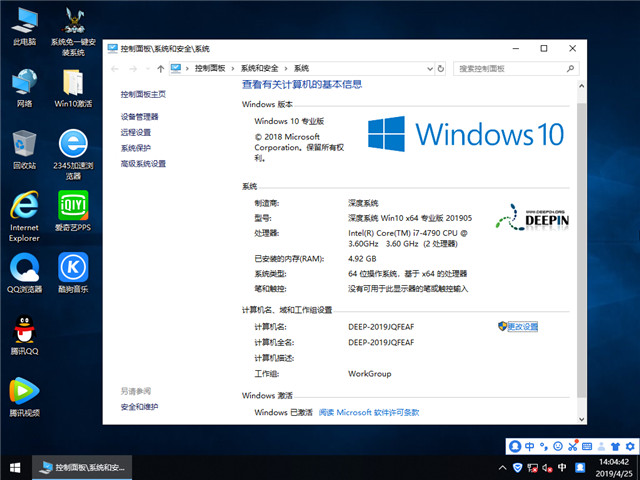Show hidden tray icons chevron

pyautogui.click(x=503, y=468)
